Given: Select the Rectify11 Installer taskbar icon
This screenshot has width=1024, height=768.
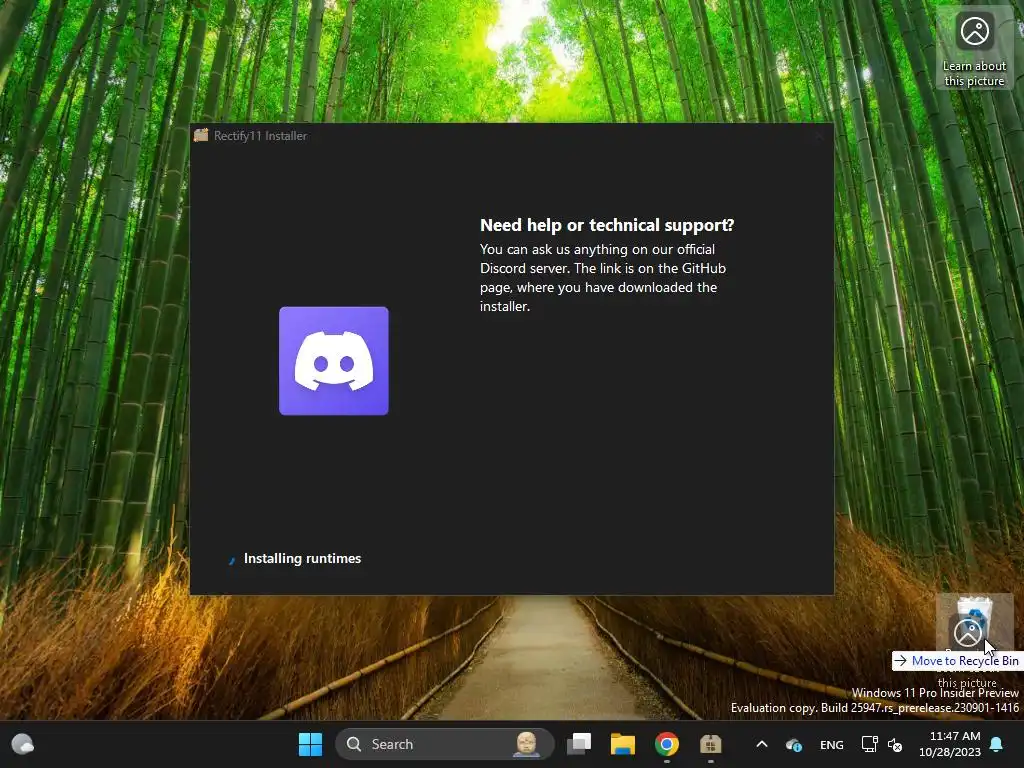Looking at the screenshot, I should click(711, 744).
